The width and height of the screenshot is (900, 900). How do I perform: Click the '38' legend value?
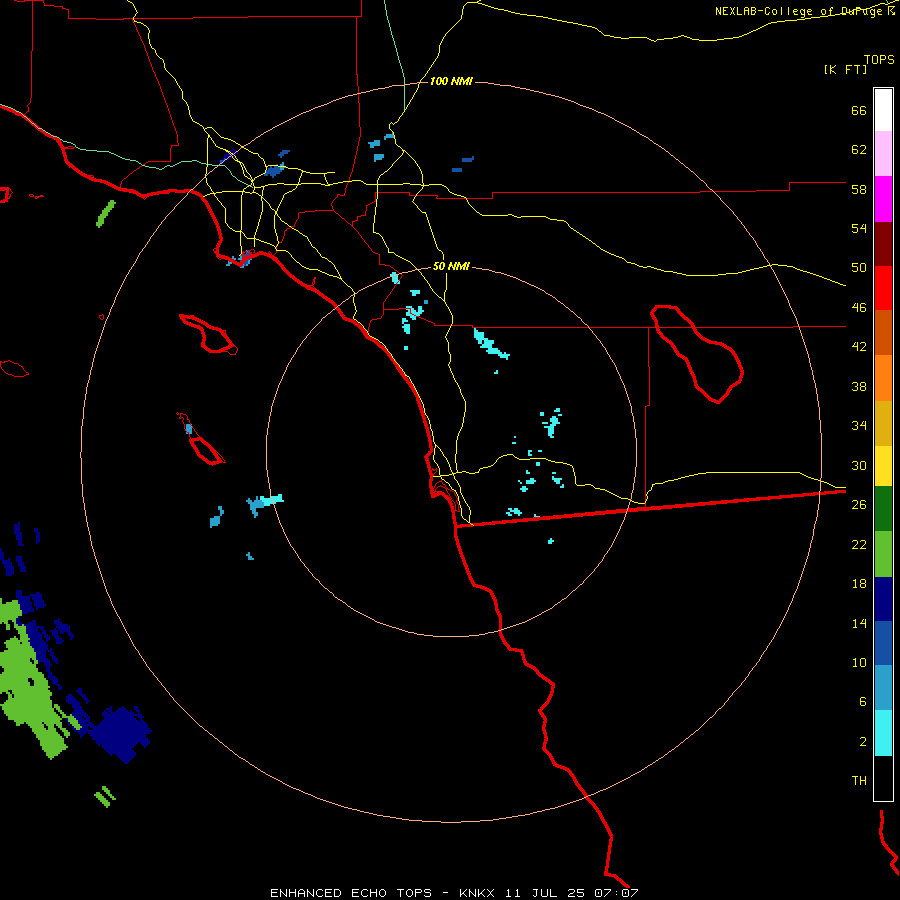click(859, 387)
